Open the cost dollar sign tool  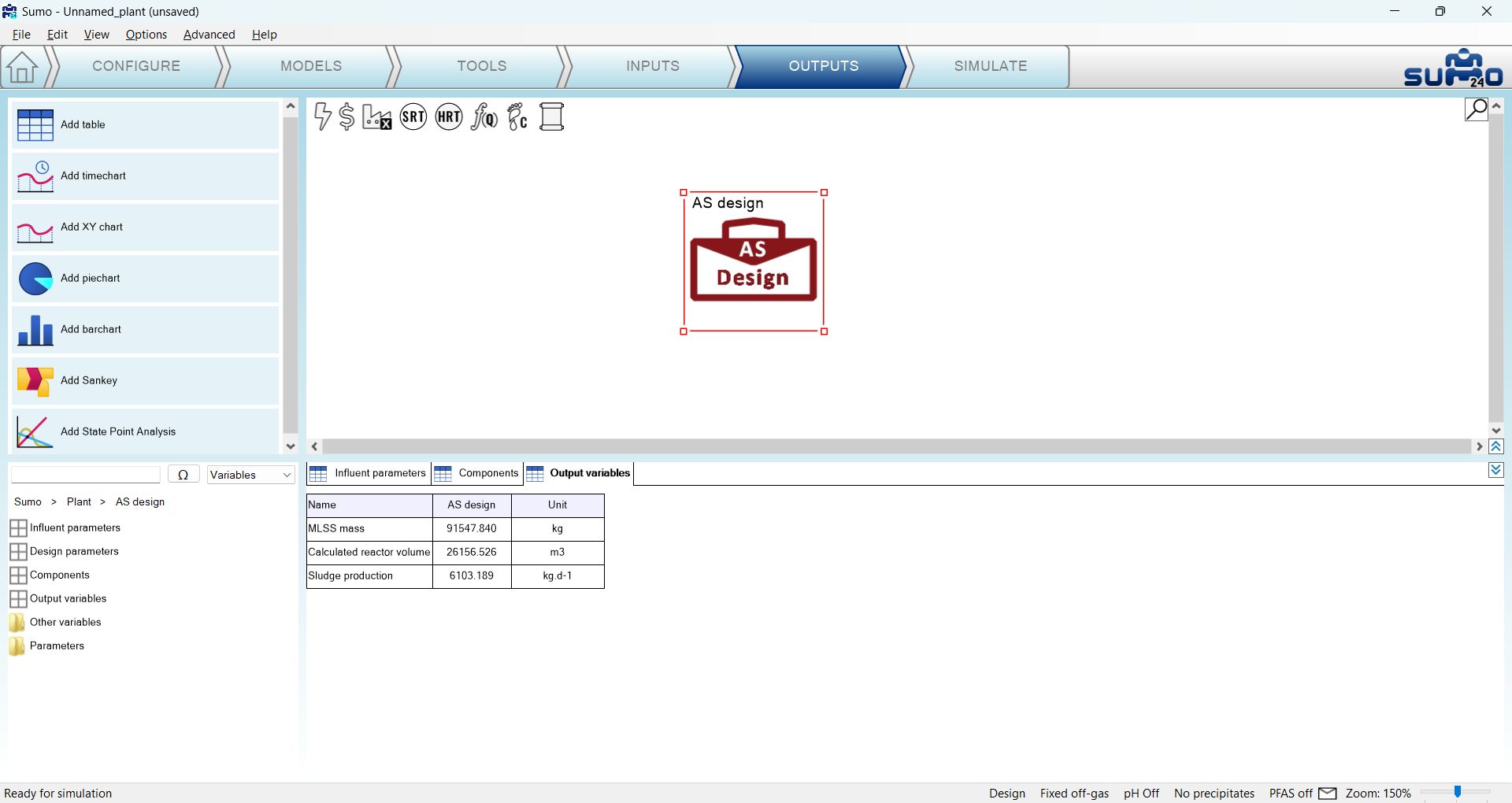[346, 117]
